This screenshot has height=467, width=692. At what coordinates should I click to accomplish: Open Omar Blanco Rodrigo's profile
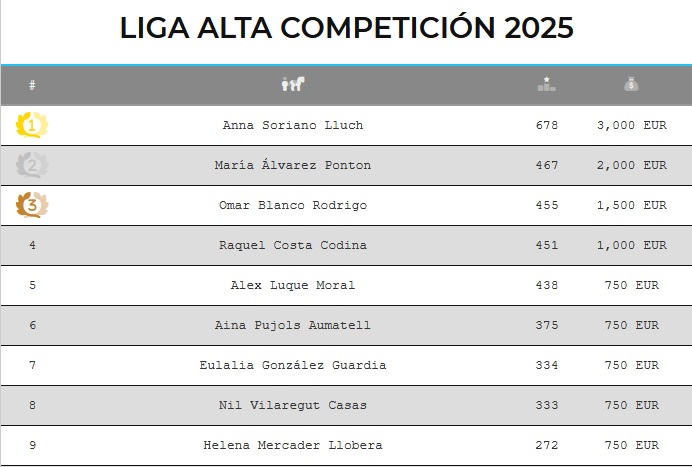292,205
